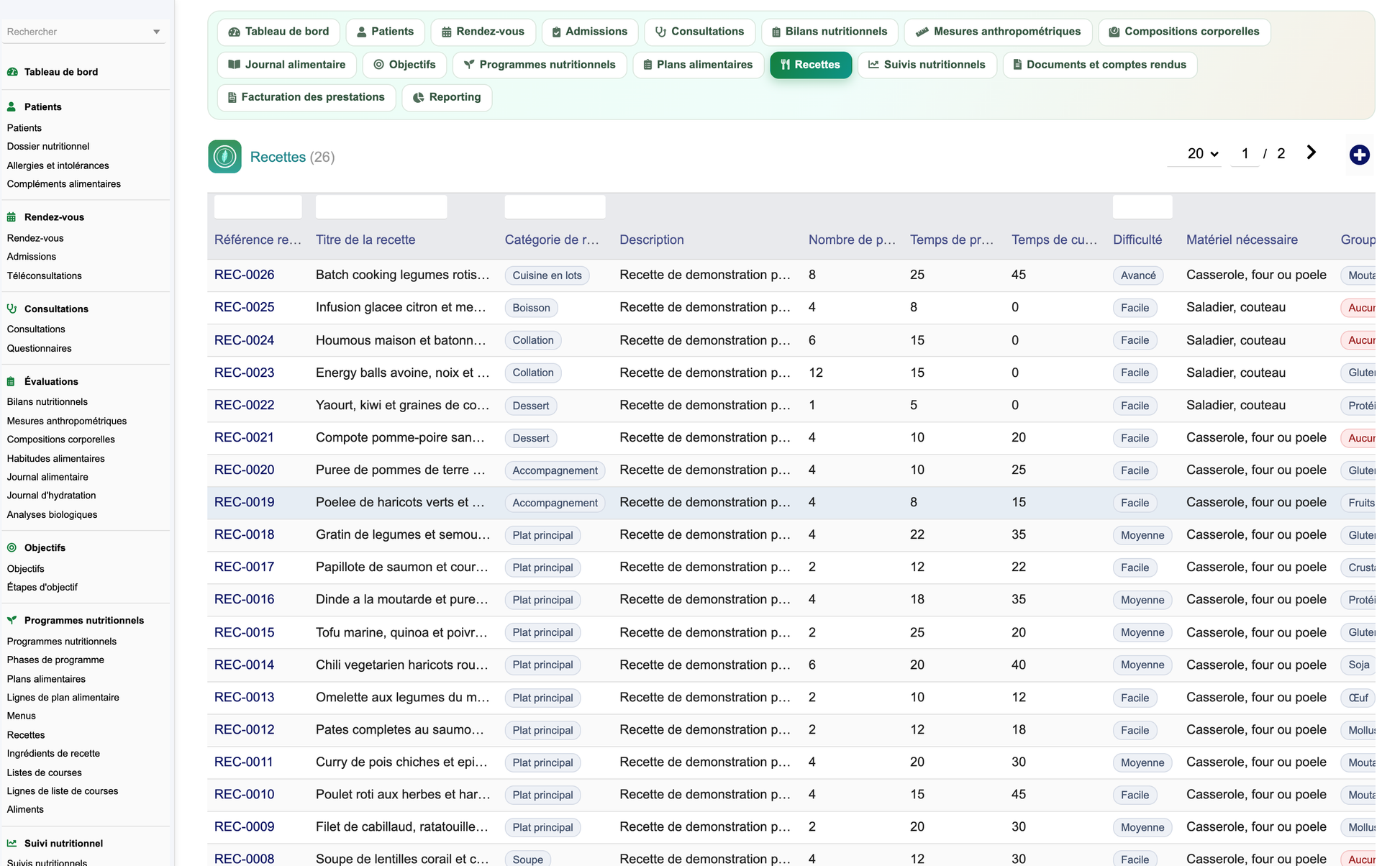Open Phases de programme in sidebar
1400x866 pixels.
point(55,660)
